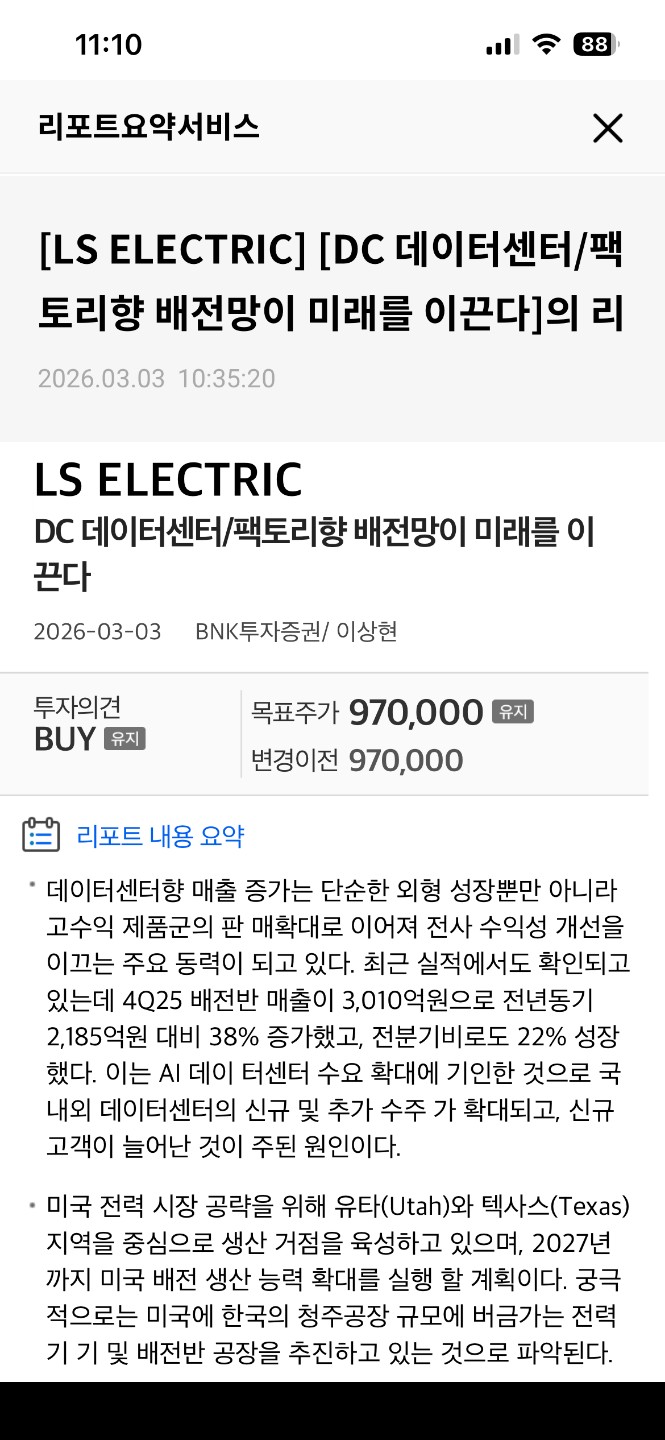Tap the LS ELECTRIC company name heading
This screenshot has width=665, height=1440.
coord(168,480)
